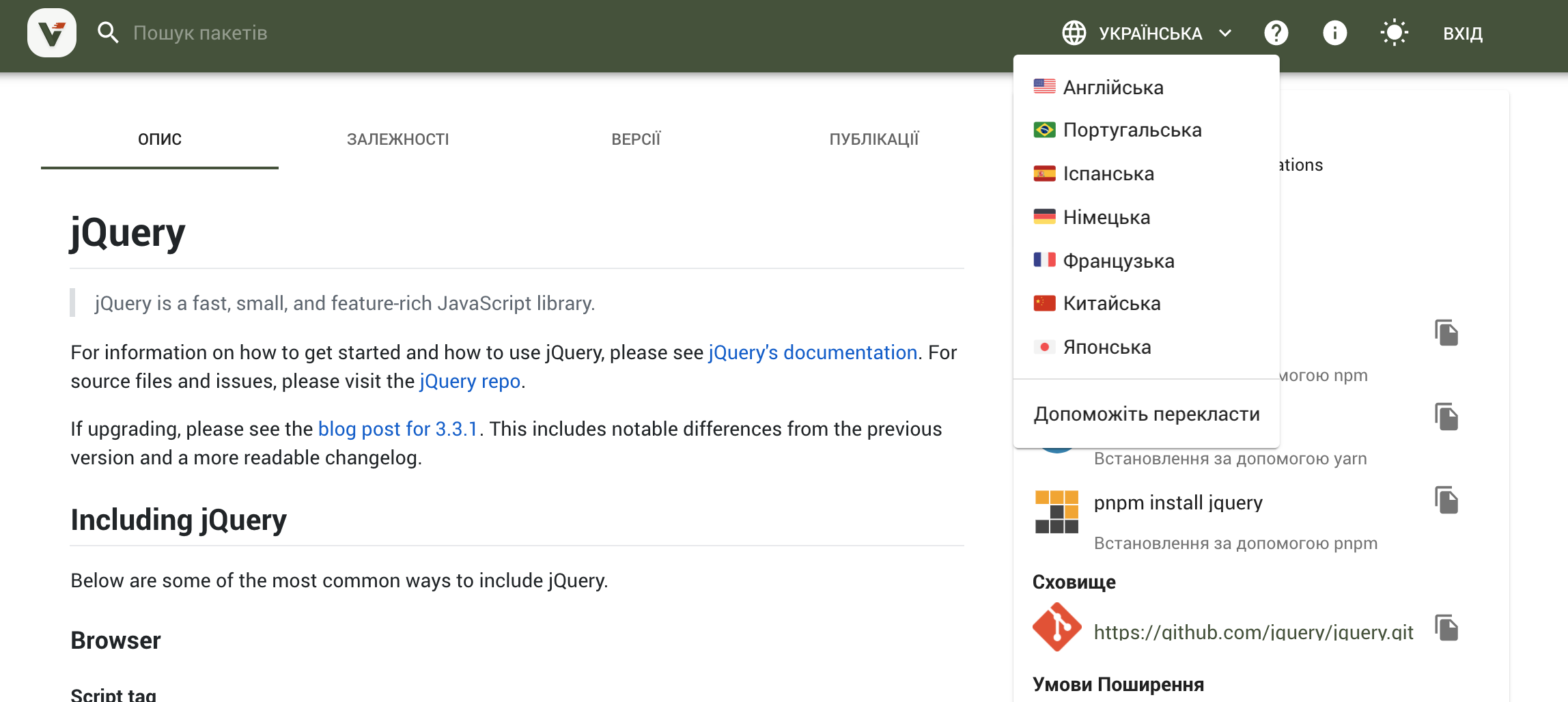Click the globe language icon
The height and width of the screenshot is (702, 1568).
point(1074,33)
